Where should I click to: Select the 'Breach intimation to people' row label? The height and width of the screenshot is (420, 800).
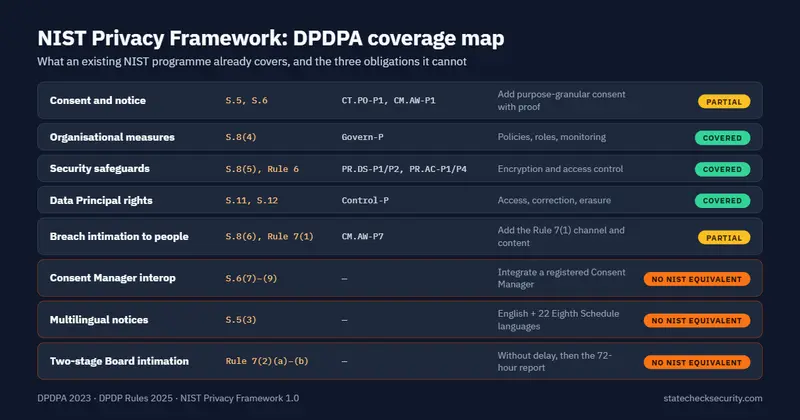119,236
